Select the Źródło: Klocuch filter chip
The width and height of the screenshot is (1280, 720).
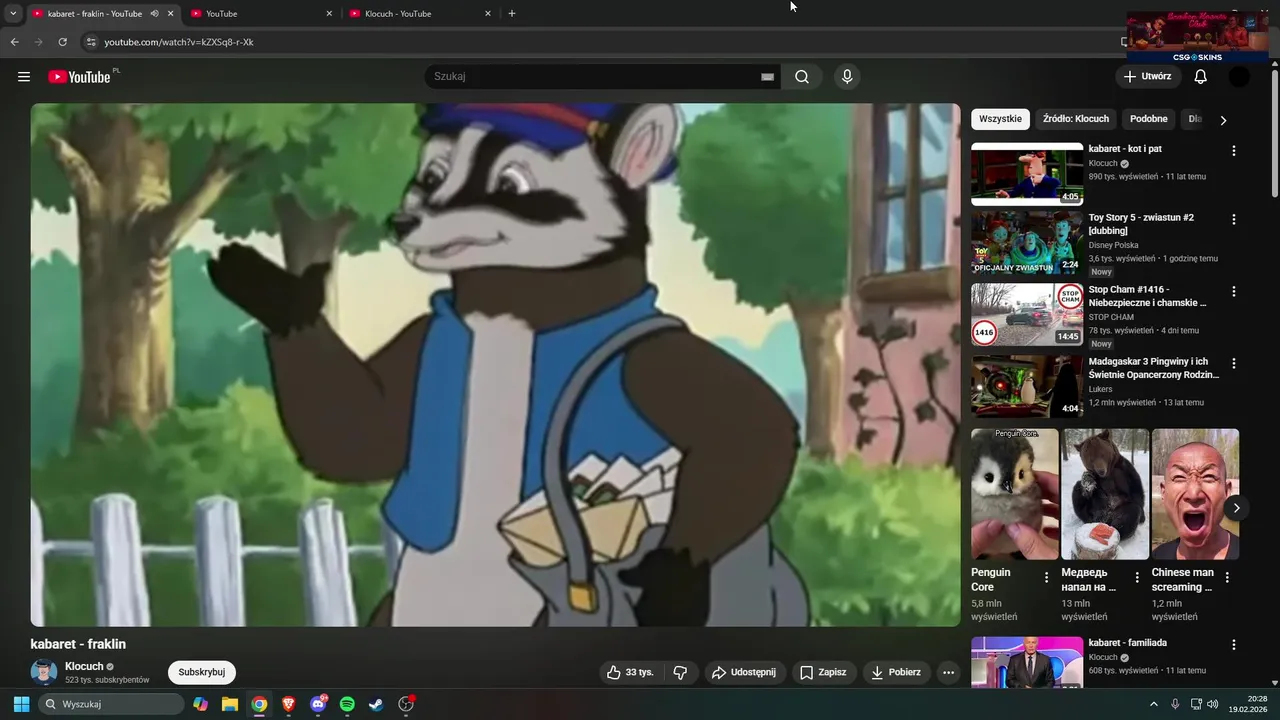tap(1076, 119)
